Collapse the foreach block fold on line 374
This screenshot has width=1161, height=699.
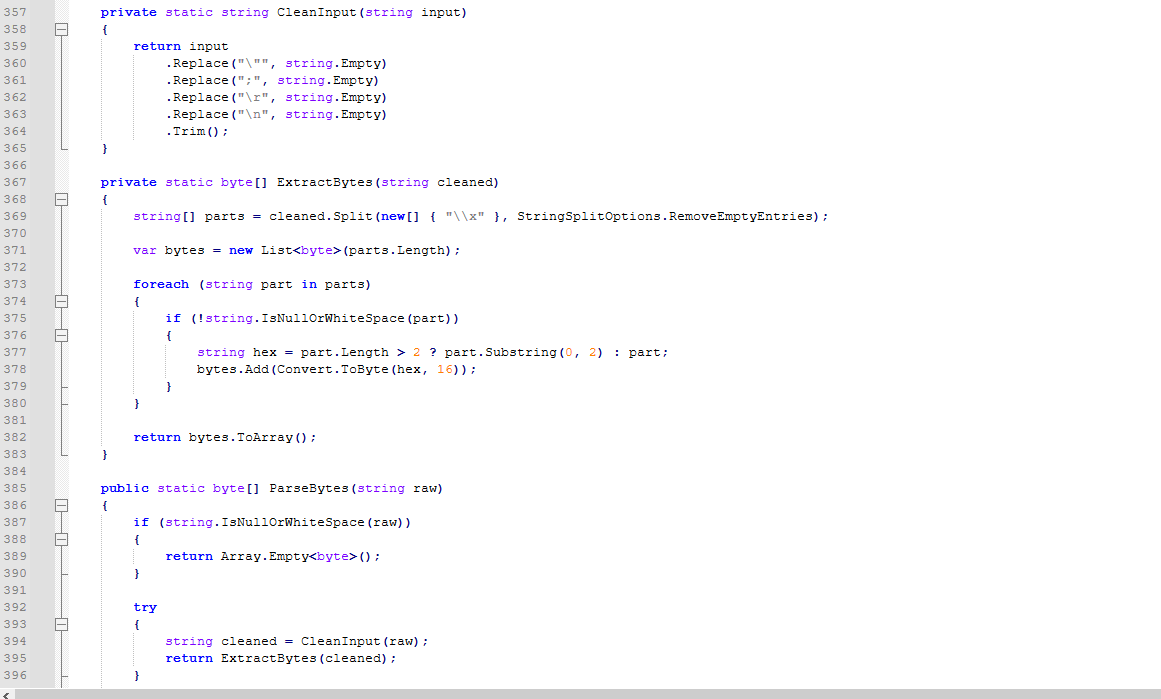tap(61, 301)
